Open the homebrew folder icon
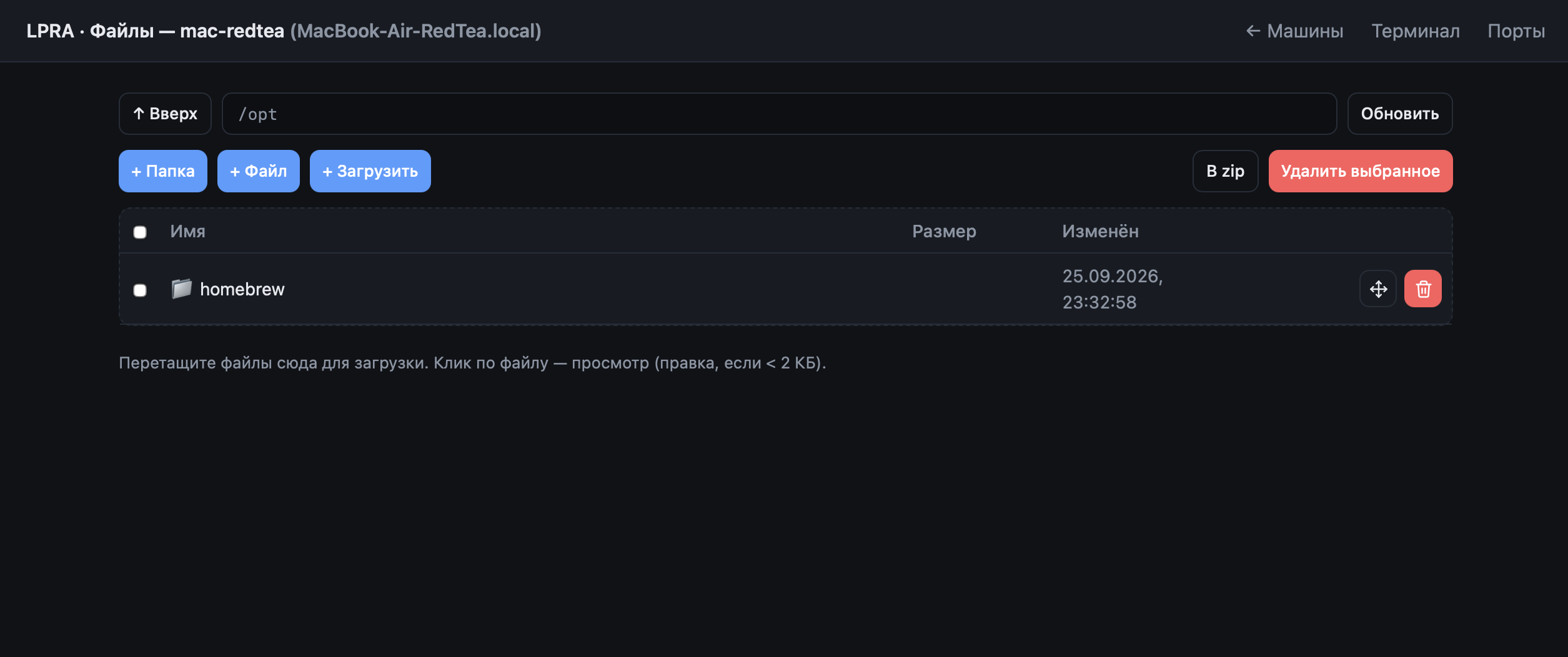The height and width of the screenshot is (657, 1568). 181,289
